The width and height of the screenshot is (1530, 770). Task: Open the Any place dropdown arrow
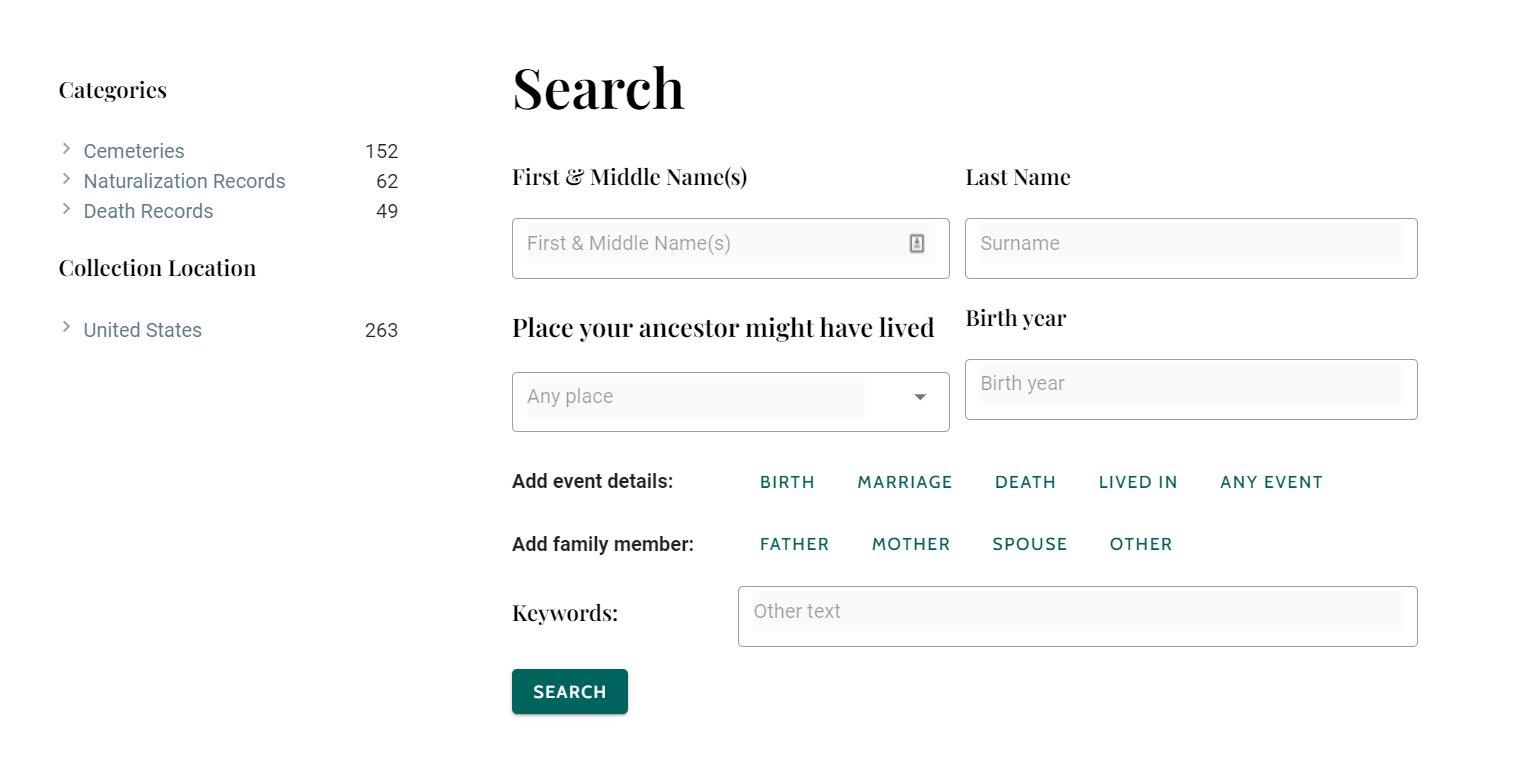[920, 397]
